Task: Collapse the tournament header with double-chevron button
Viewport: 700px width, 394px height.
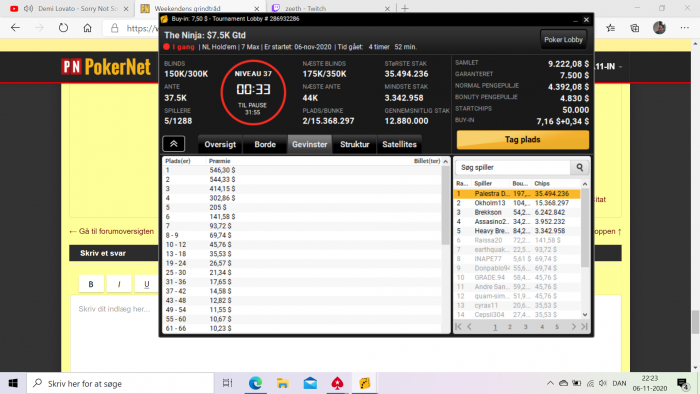Action: (174, 144)
